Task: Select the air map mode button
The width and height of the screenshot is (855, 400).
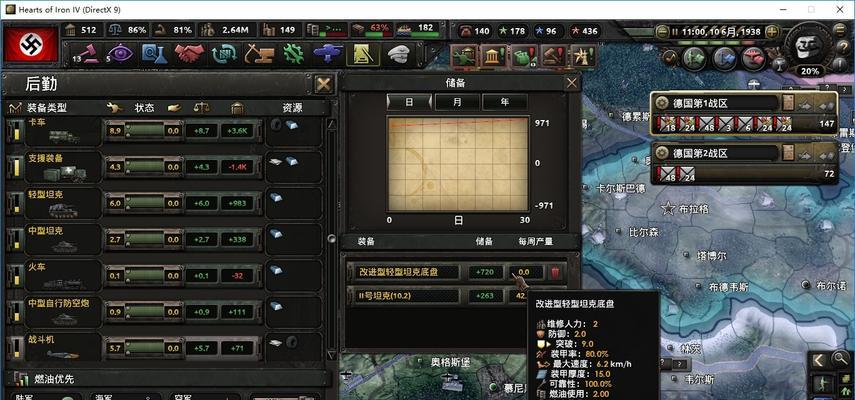Action: [753, 56]
